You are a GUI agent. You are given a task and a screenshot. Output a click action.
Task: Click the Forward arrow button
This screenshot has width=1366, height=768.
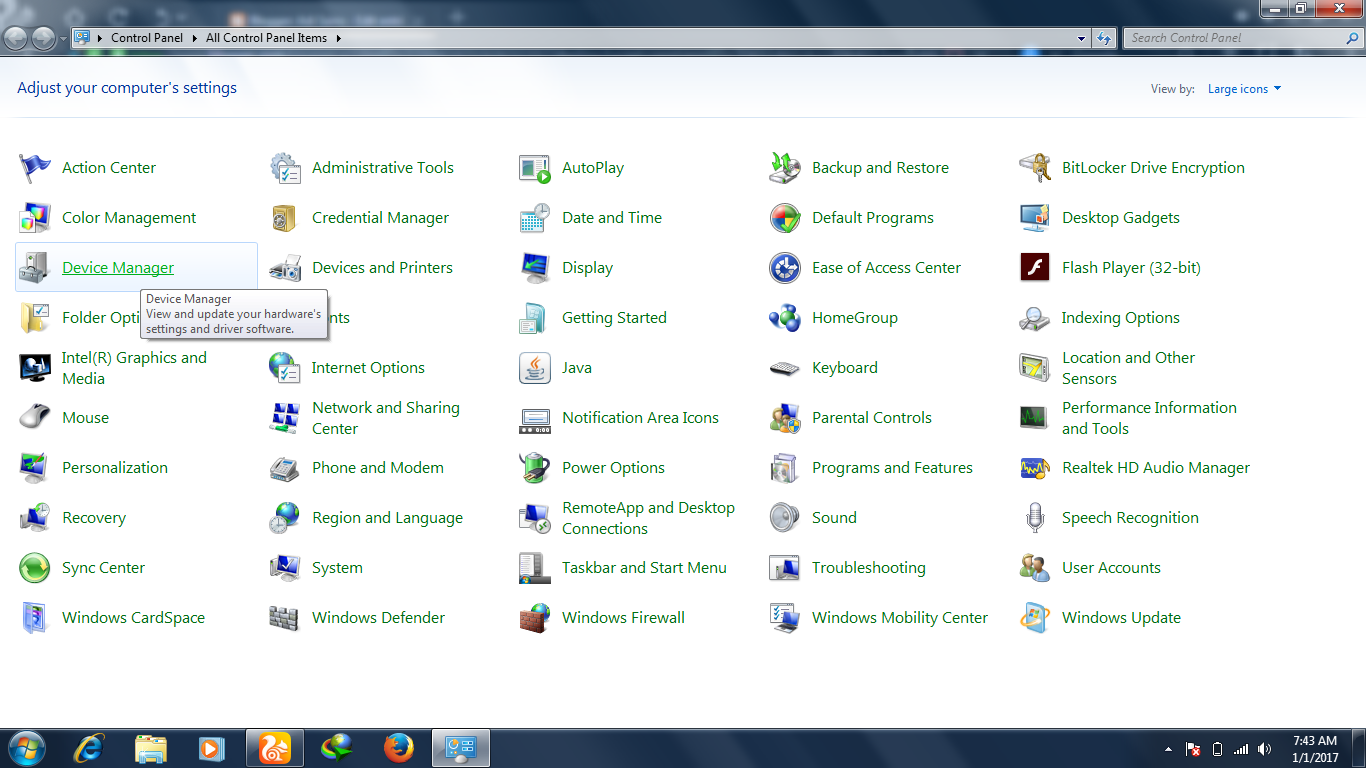(x=44, y=38)
